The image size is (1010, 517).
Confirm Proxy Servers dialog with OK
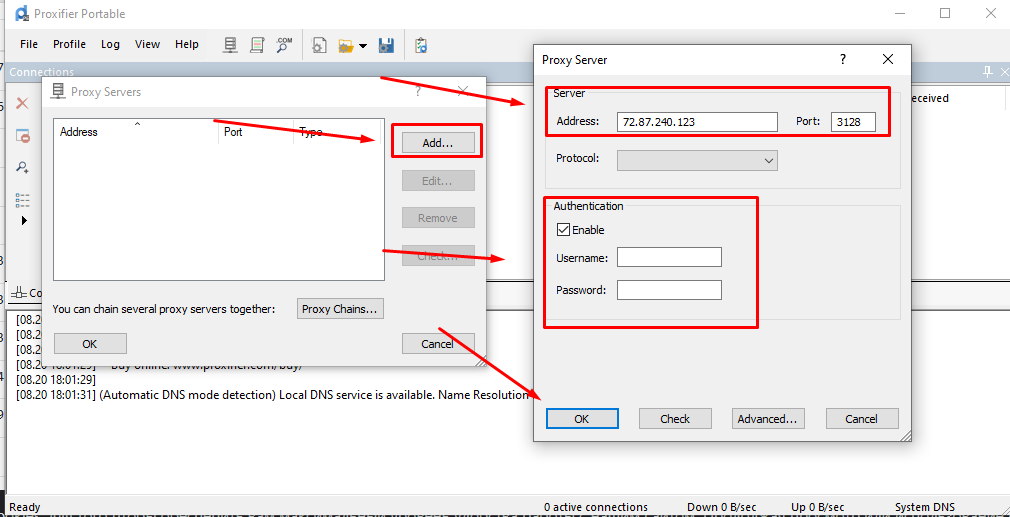pyautogui.click(x=90, y=344)
